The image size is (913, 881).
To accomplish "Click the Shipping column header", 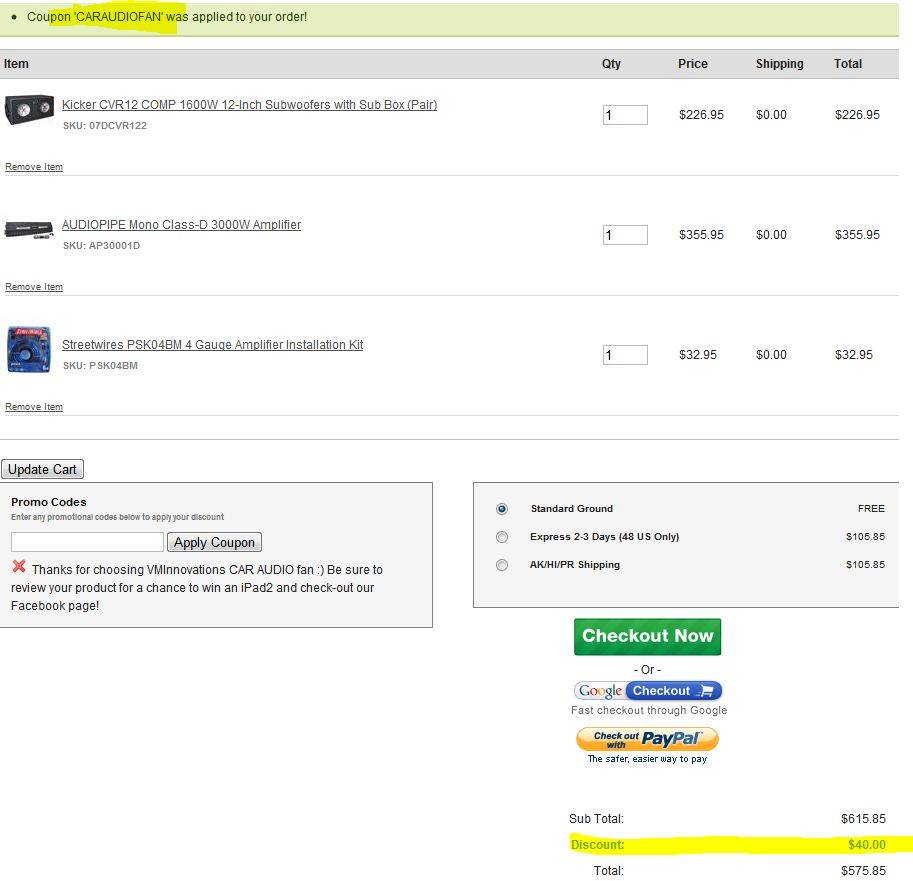I will [x=779, y=64].
